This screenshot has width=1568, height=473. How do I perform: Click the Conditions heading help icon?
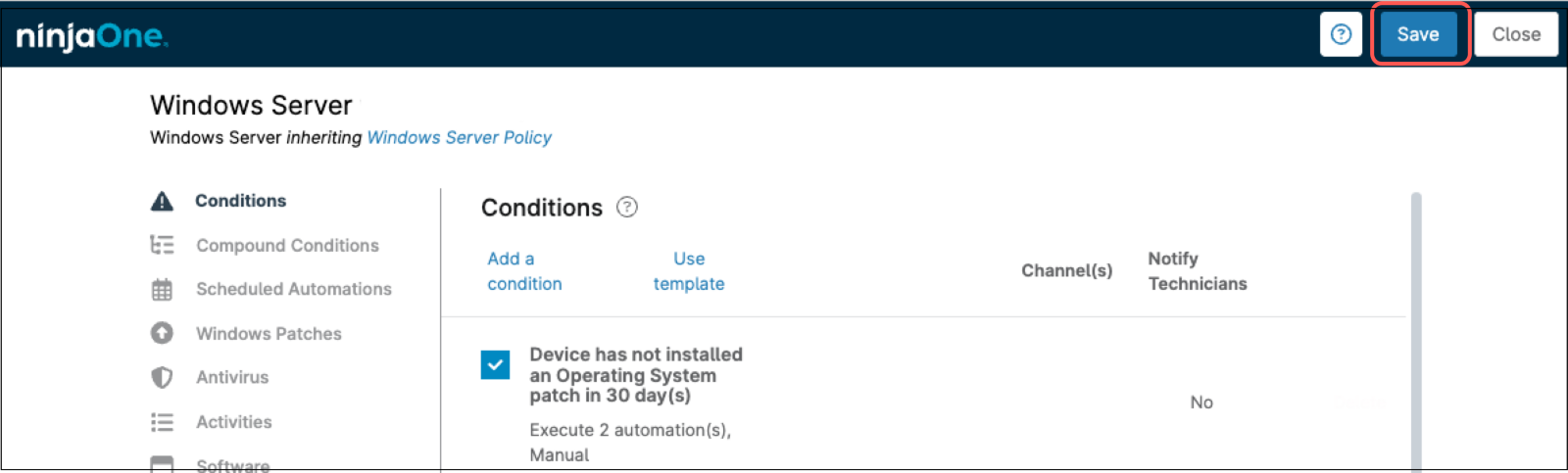(x=627, y=207)
